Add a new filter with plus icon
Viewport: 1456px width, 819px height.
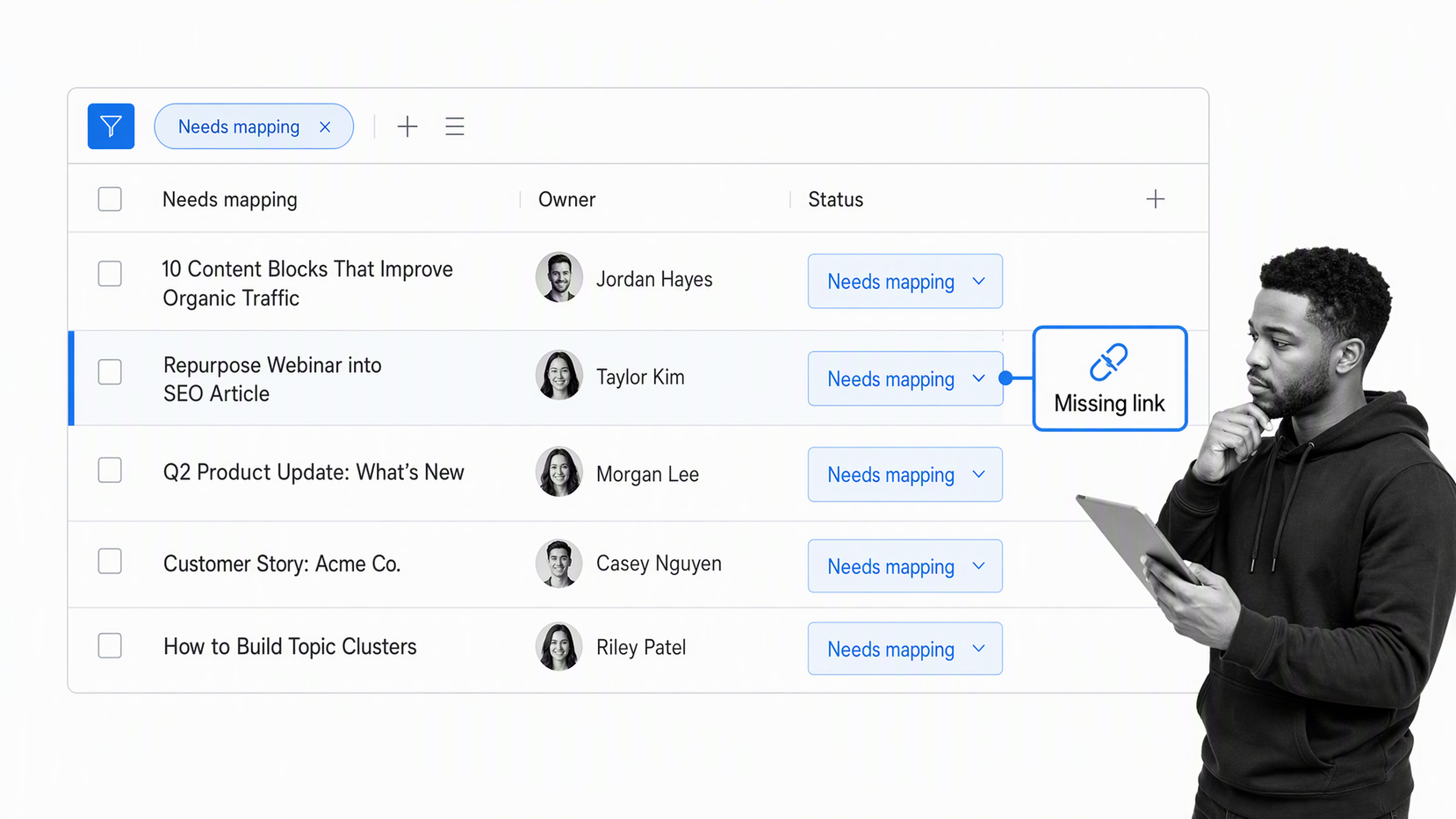[x=407, y=126]
